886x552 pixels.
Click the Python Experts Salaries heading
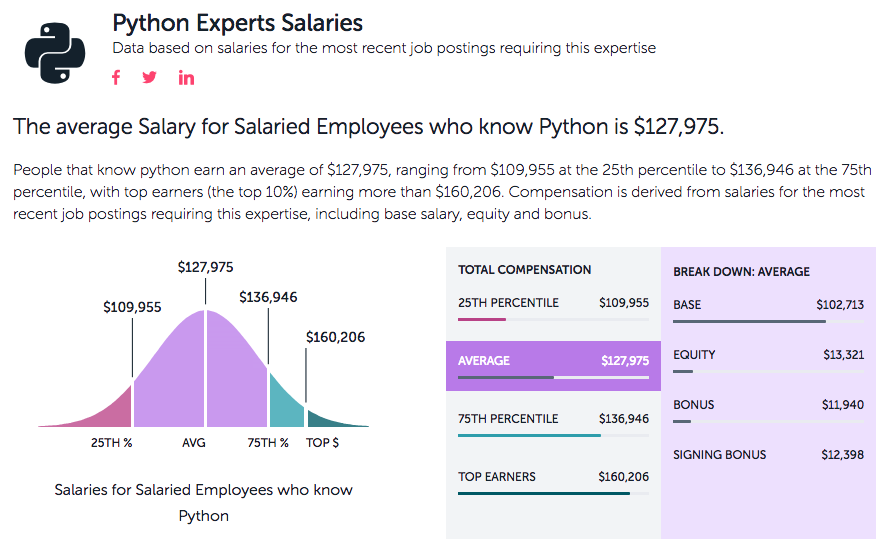click(x=237, y=22)
